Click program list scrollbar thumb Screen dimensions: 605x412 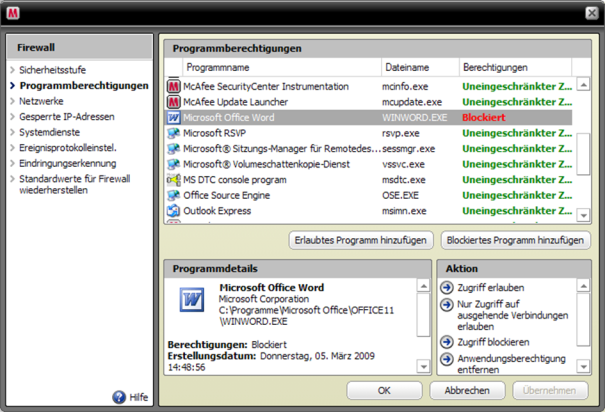coord(583,154)
